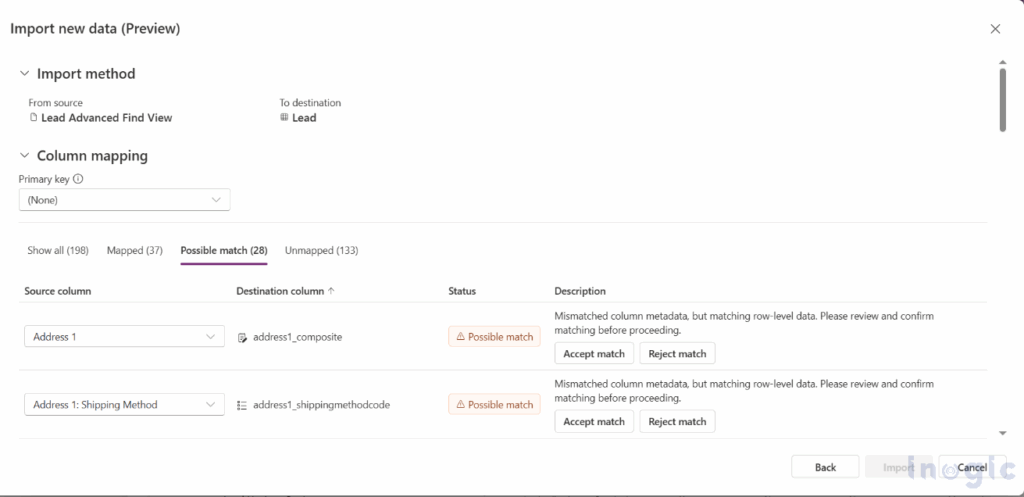This screenshot has height=497, width=1024.
Task: Click the Lead Advanced Find View file icon
Action: (x=34, y=118)
